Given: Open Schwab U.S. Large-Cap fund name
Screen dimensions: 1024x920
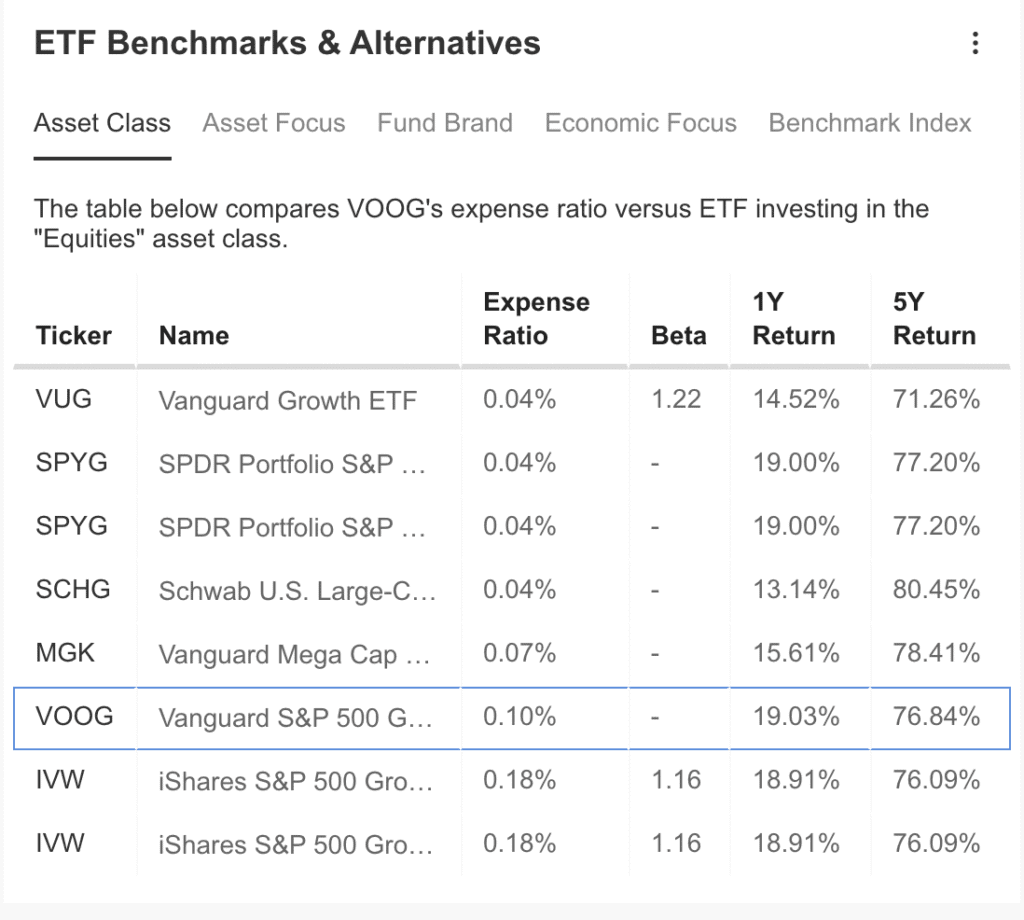Looking at the screenshot, I should 297,591.
